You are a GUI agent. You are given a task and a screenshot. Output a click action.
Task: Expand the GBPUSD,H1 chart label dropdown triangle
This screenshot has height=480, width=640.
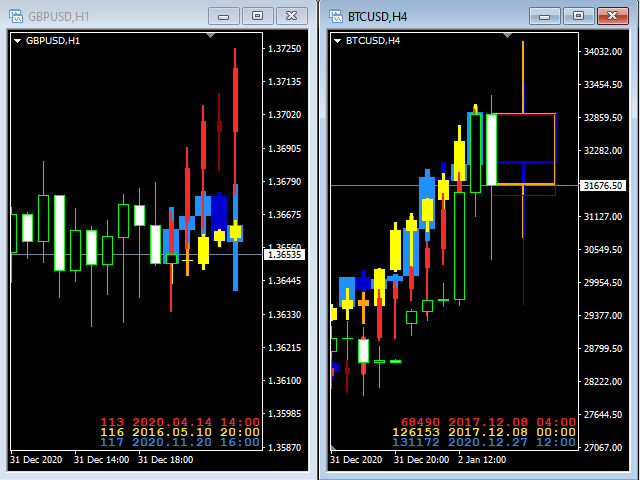pos(17,41)
